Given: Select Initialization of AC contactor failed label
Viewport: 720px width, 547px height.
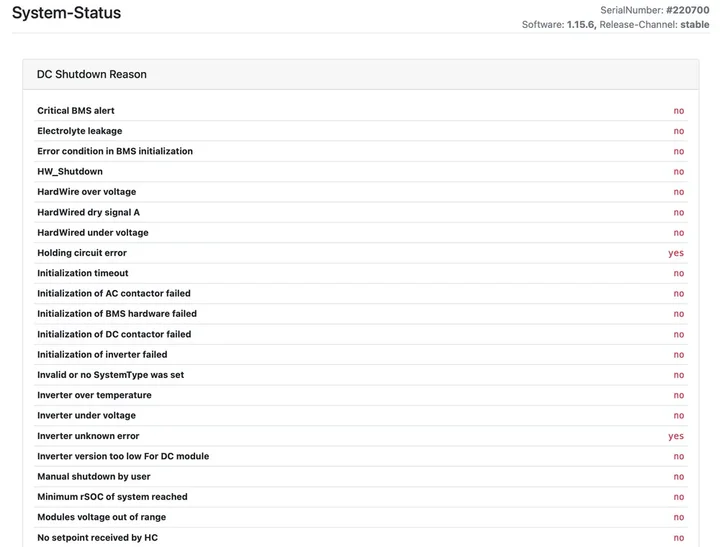Looking at the screenshot, I should coord(114,294).
